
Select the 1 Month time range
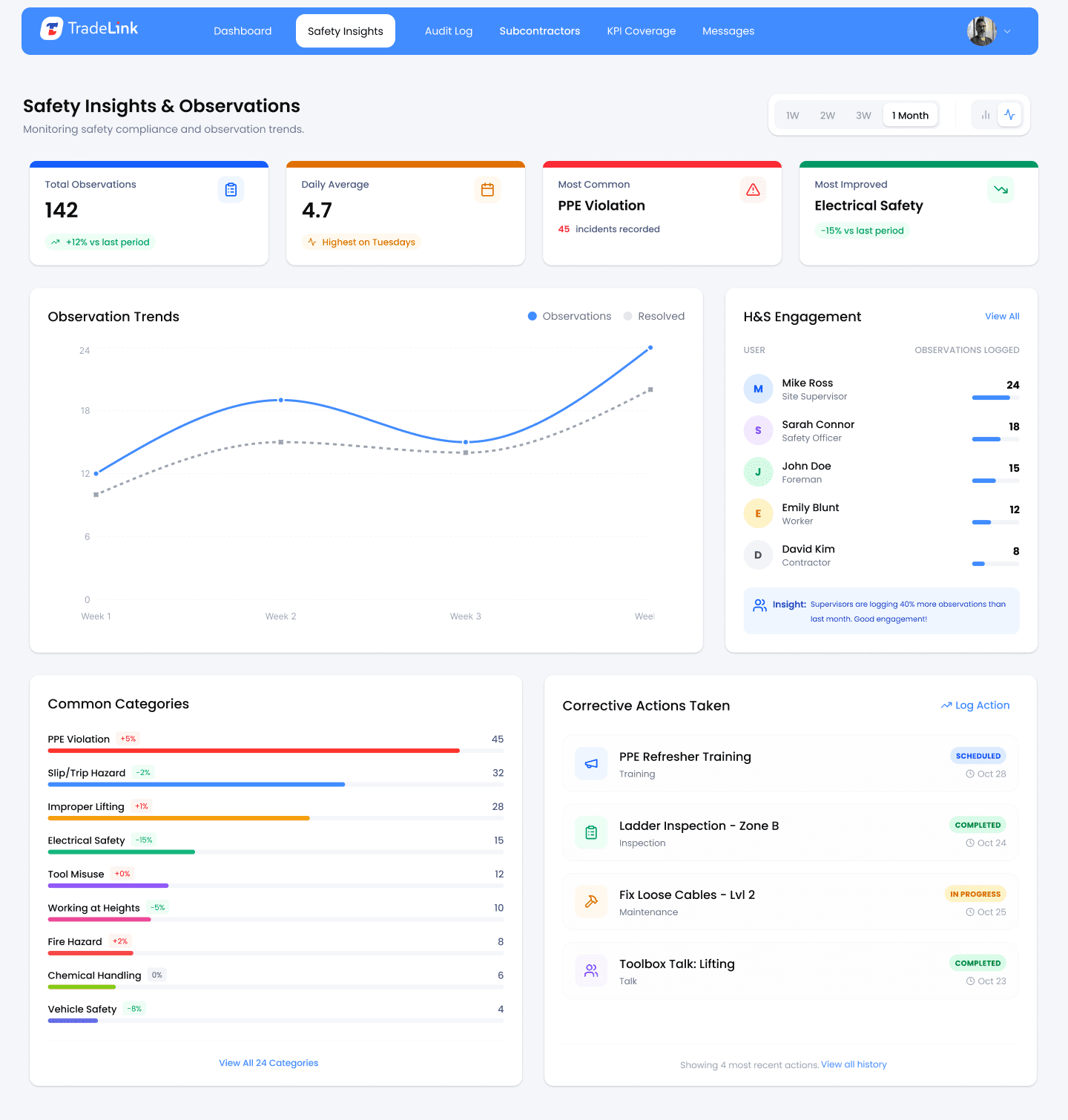pyautogui.click(x=910, y=116)
